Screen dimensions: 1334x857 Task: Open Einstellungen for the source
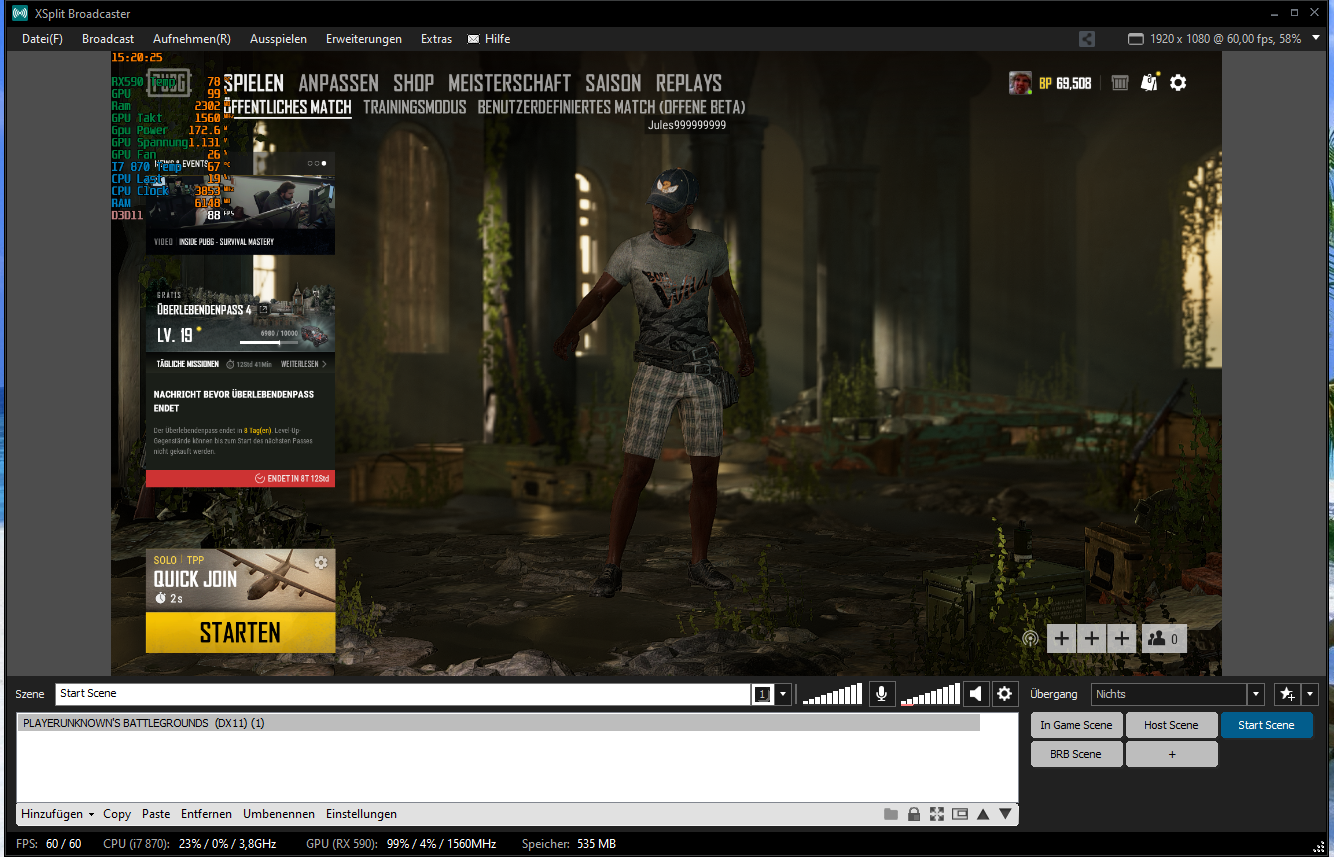coord(361,814)
